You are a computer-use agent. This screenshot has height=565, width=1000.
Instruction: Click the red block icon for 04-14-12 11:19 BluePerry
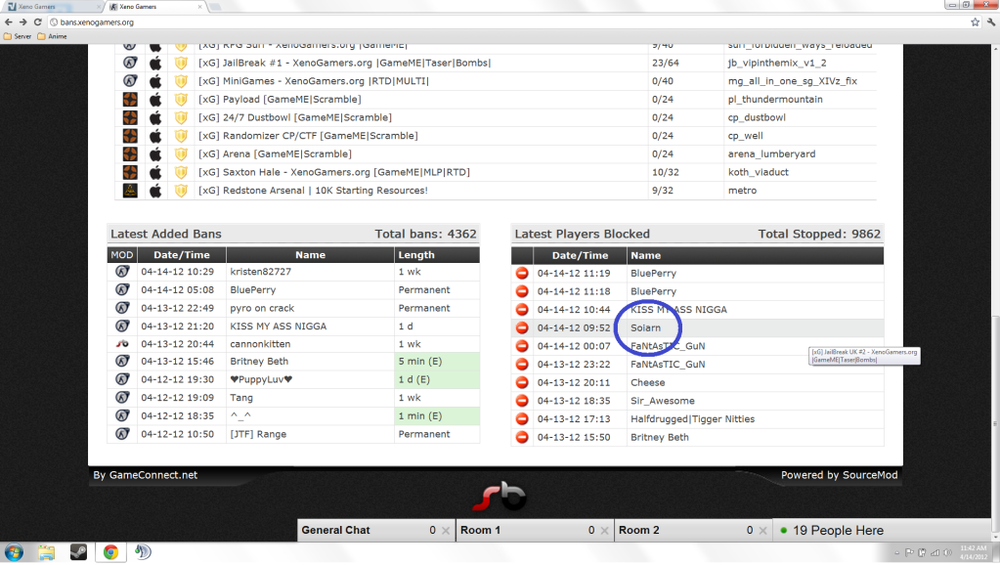click(x=522, y=274)
